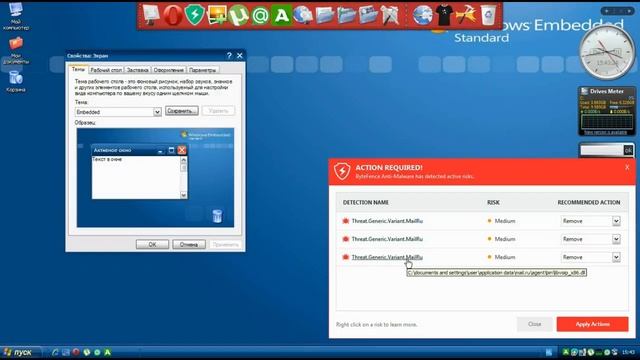The image size is (640, 360).
Task: Click OK in the display properties dialog
Action: point(152,244)
